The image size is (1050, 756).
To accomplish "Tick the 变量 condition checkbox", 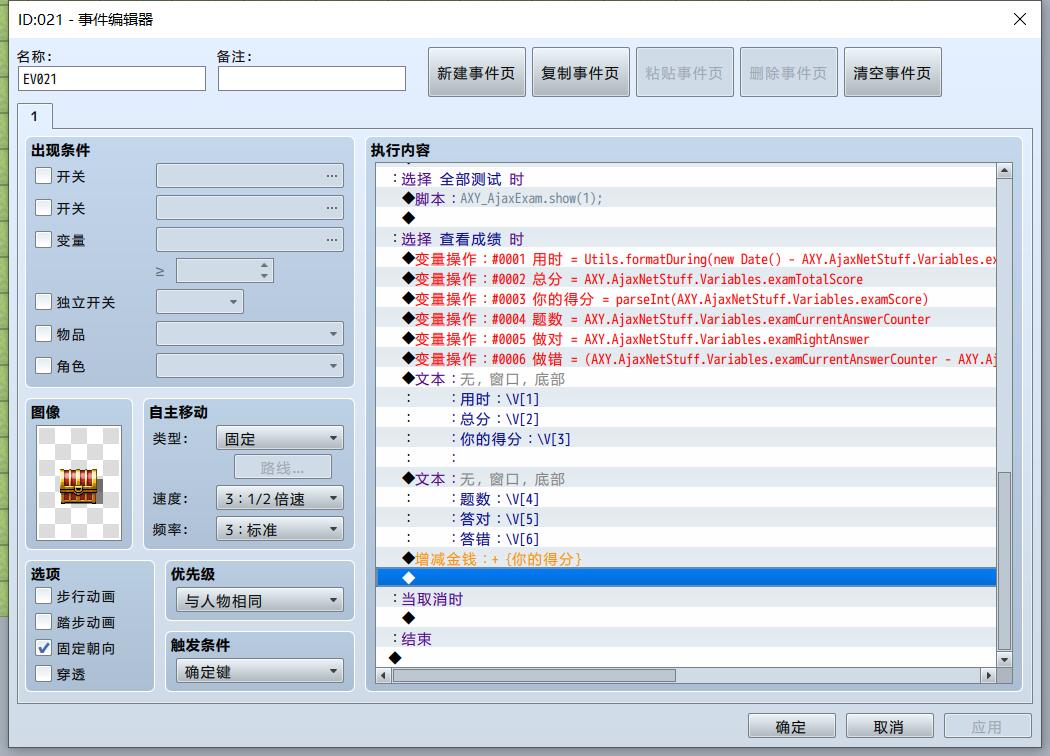I will click(x=44, y=240).
